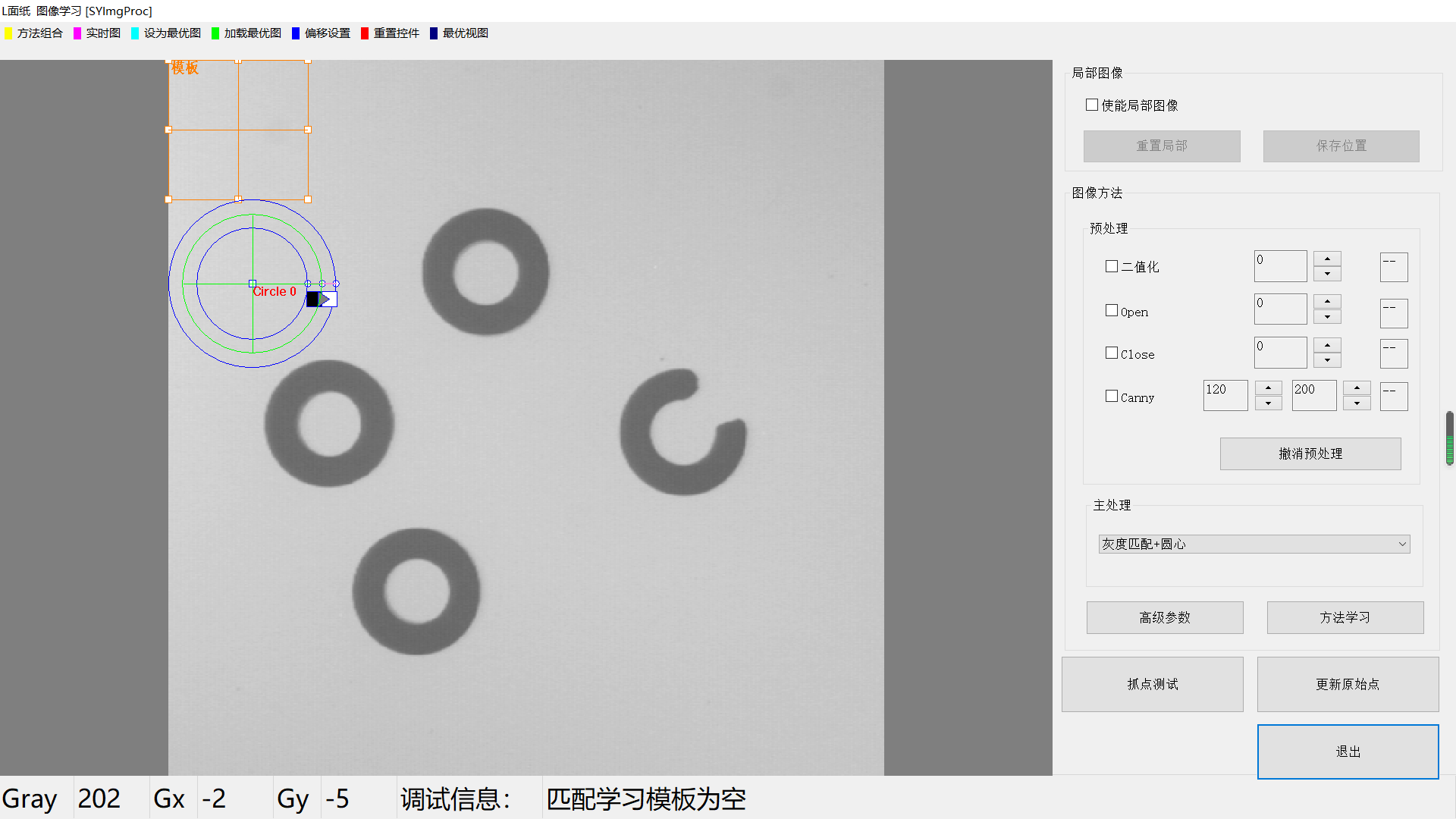Click the dark blue 最优视图 toolbar icon
This screenshot has width=1456, height=819.
coord(434,33)
